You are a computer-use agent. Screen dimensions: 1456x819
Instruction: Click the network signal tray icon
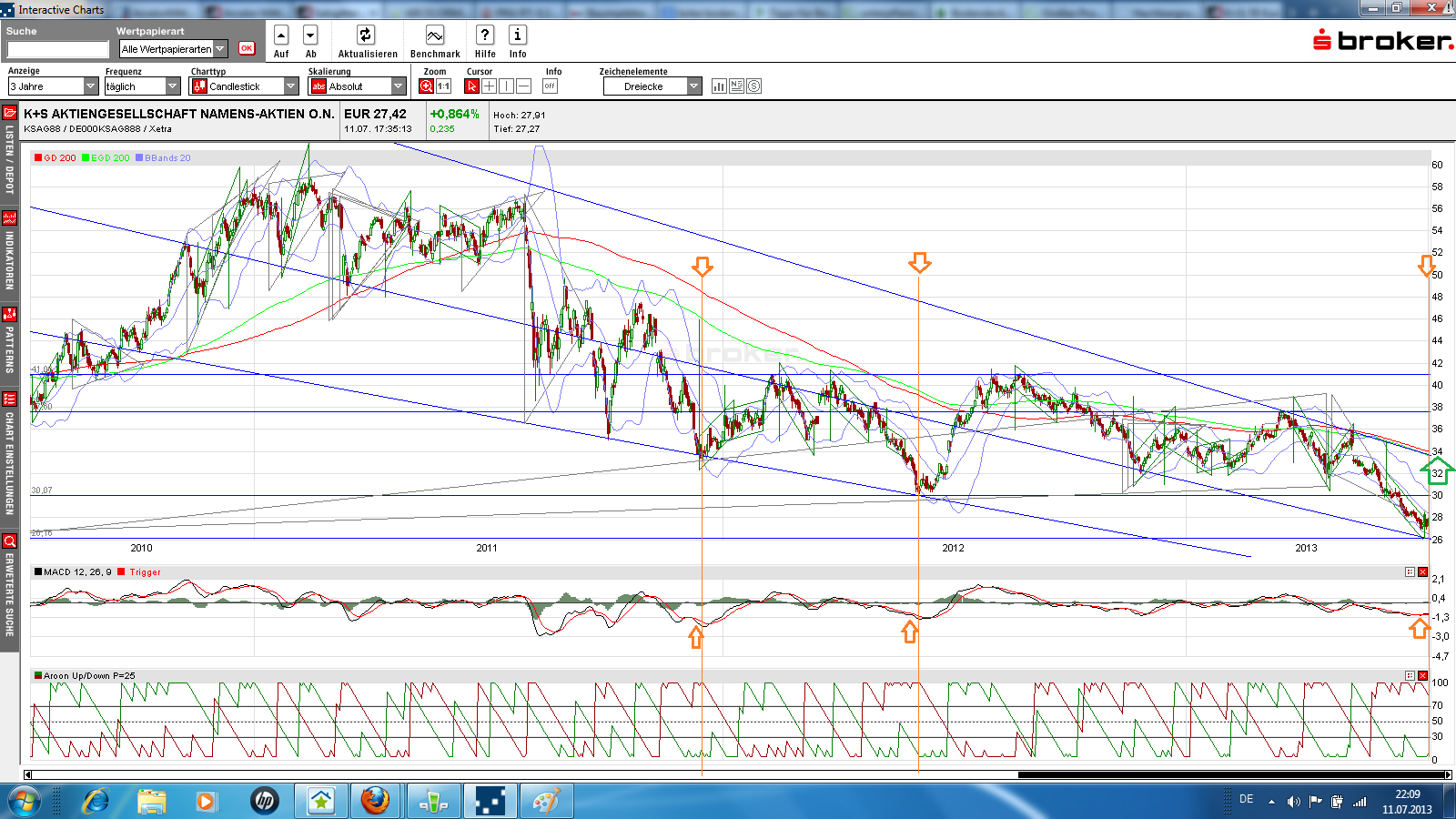(x=1360, y=802)
